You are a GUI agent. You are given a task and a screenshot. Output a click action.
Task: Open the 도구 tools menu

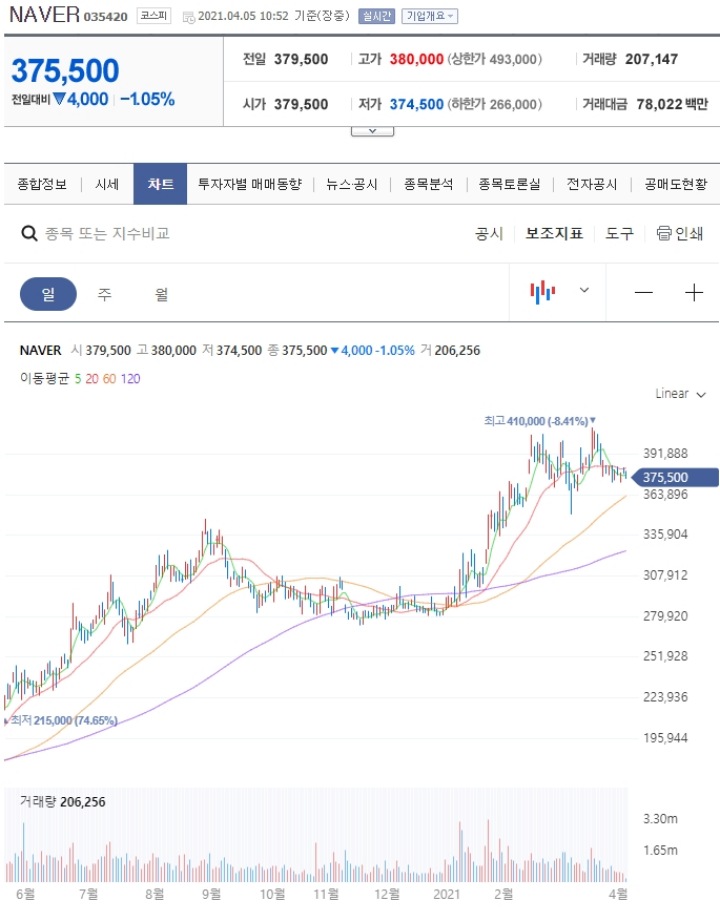[x=619, y=233]
